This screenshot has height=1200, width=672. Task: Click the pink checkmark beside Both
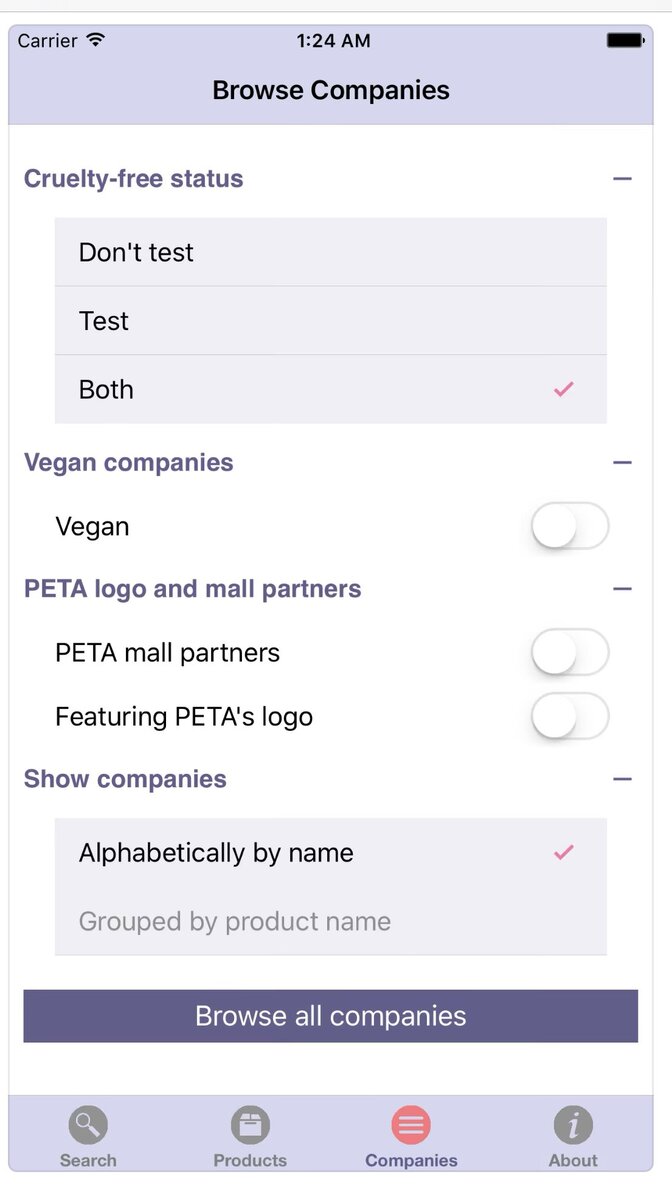(564, 389)
